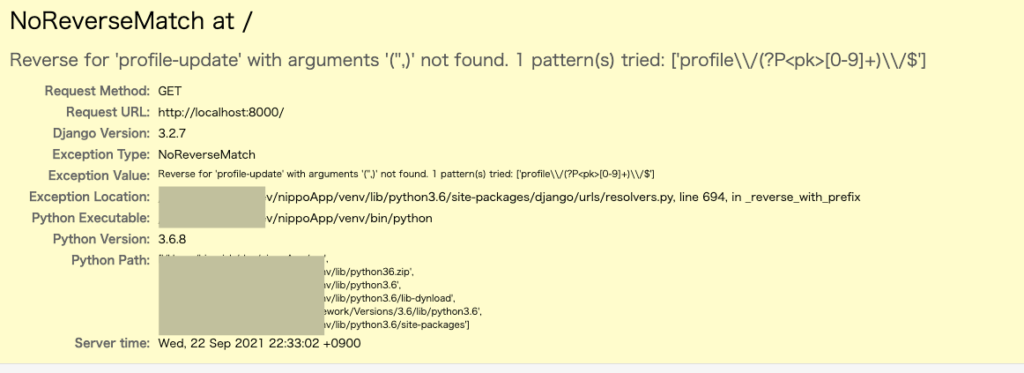Click the Request Method label

[x=97, y=91]
